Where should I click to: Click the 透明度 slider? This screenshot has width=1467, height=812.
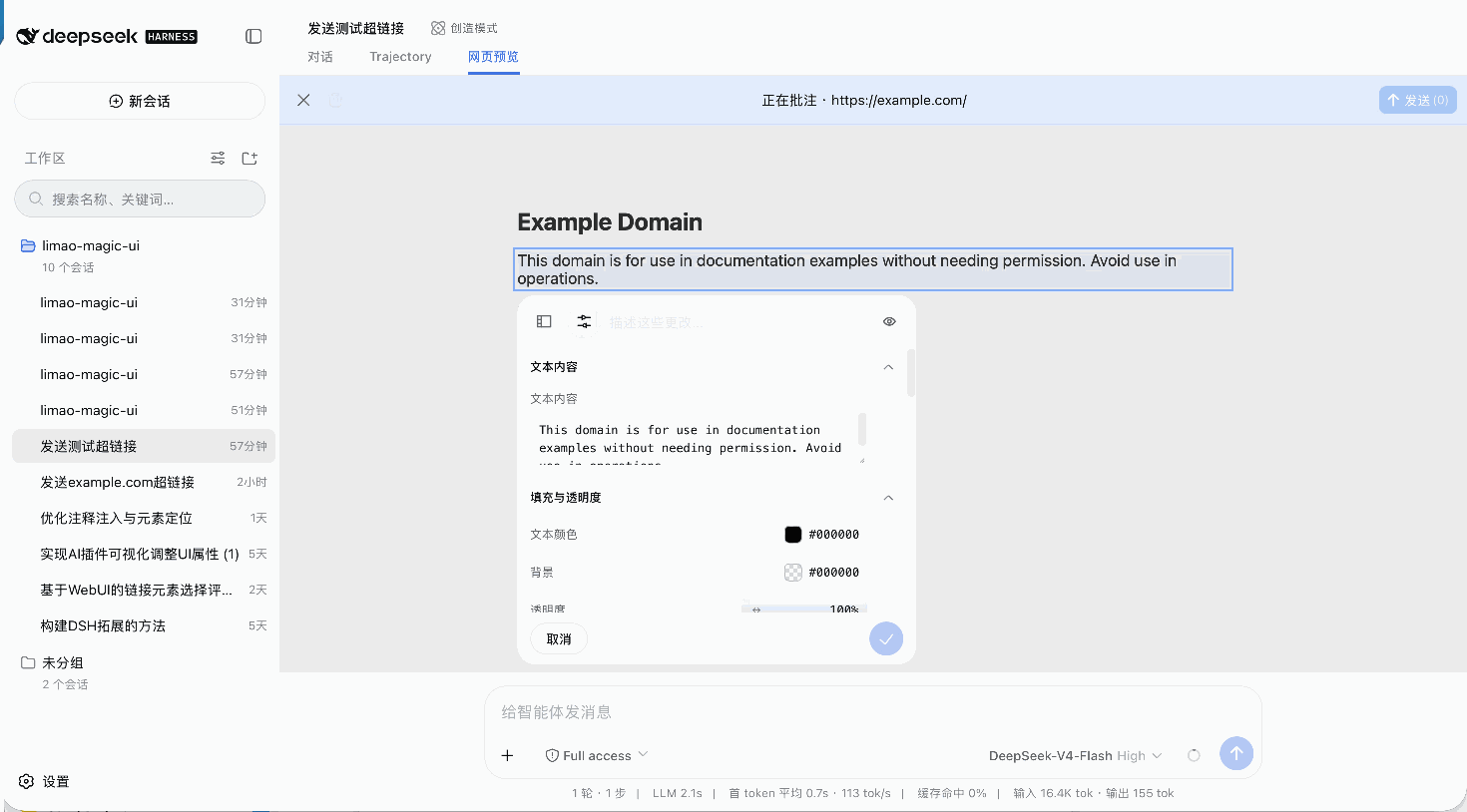click(x=804, y=609)
